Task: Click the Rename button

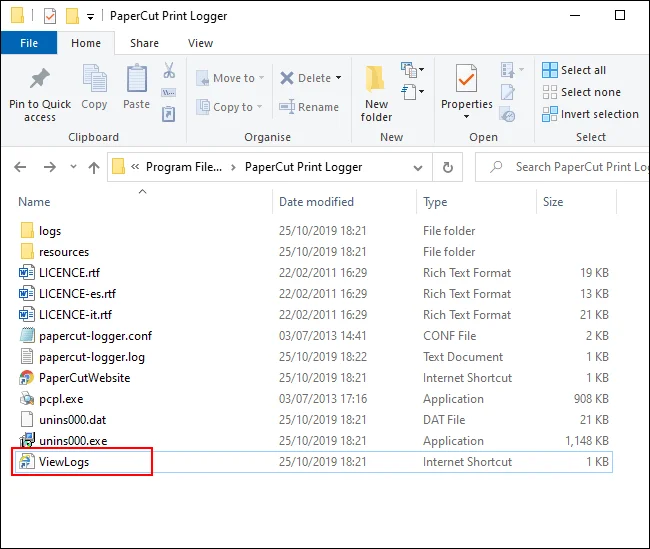Action: coord(309,107)
